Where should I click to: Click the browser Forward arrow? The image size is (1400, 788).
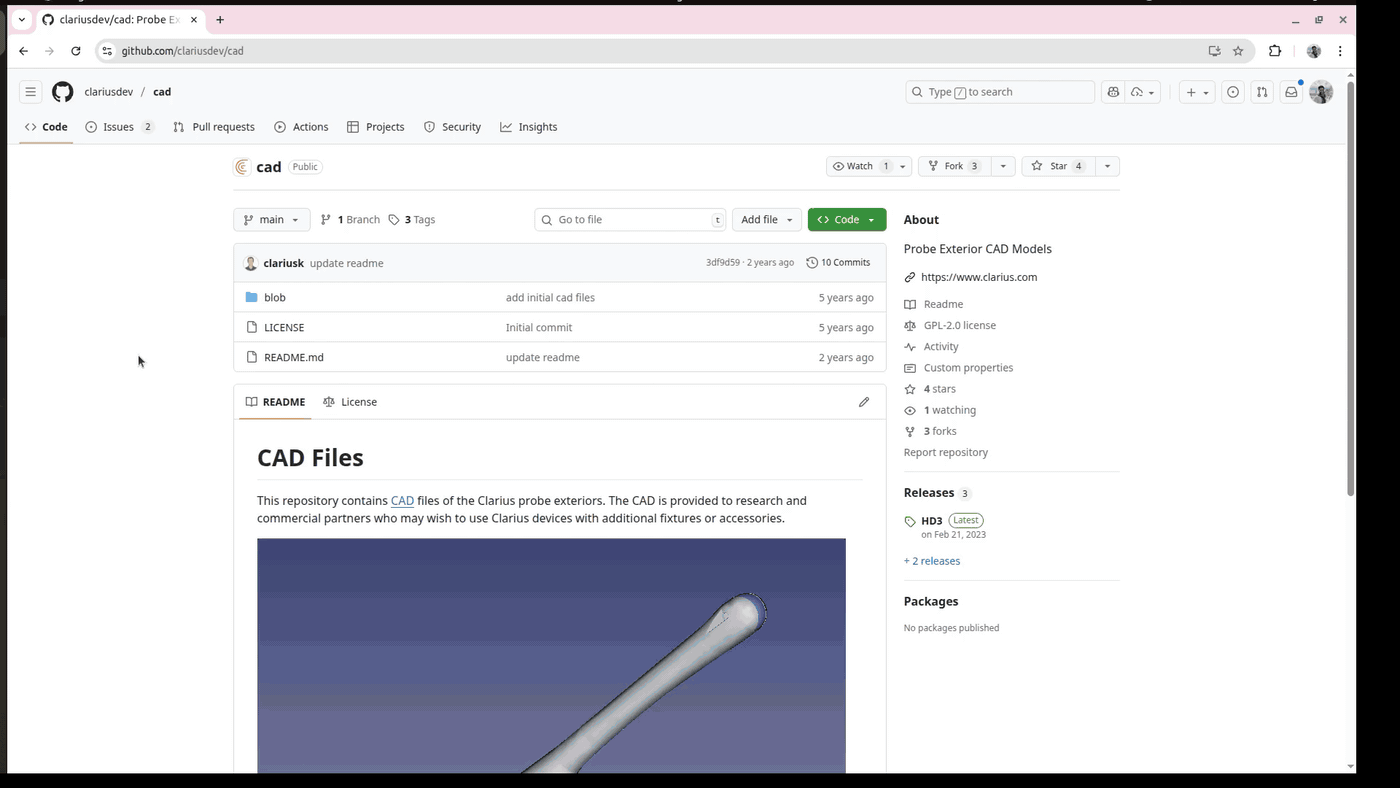point(50,51)
